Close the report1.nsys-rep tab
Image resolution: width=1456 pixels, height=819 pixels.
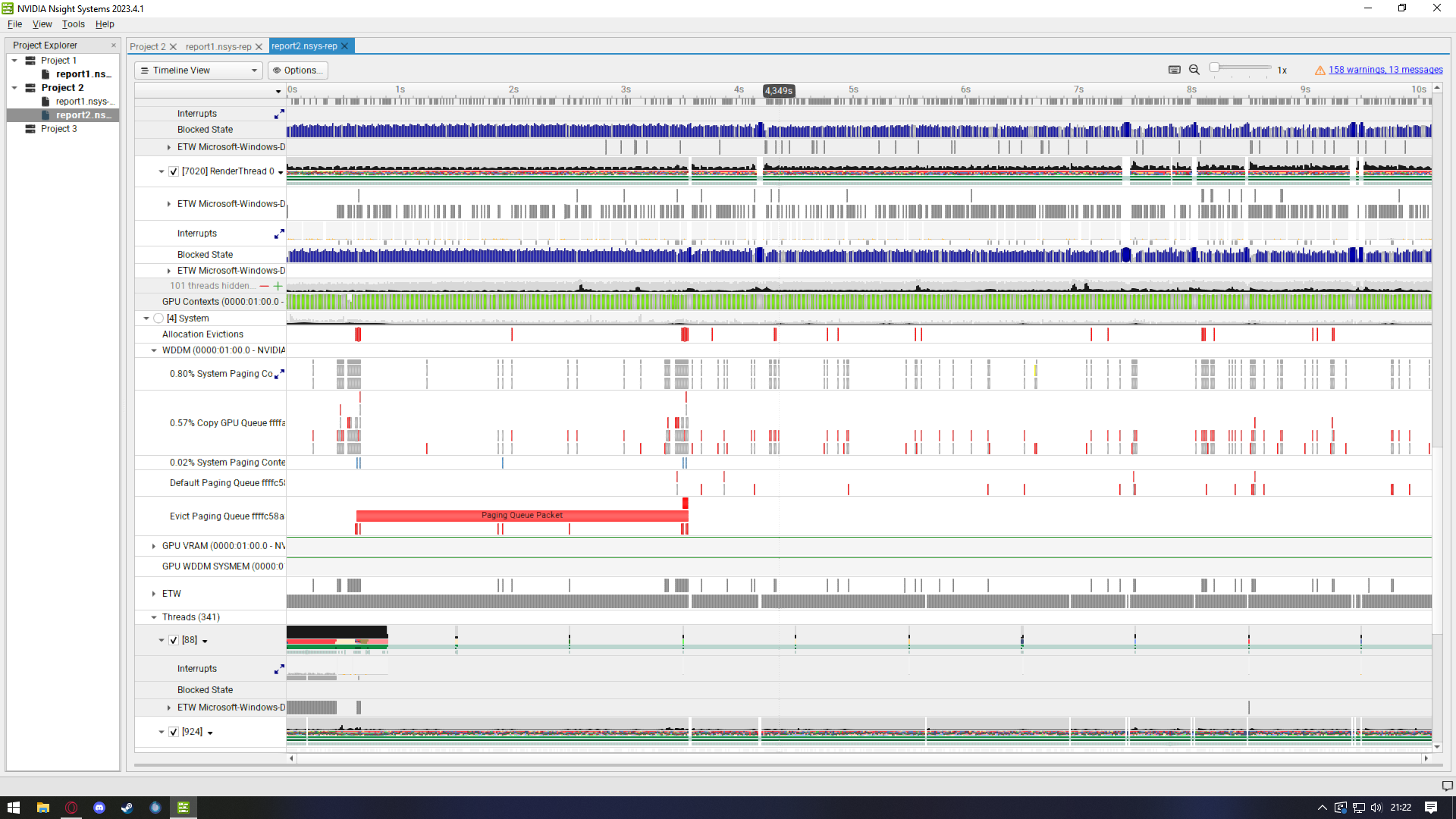pyautogui.click(x=259, y=47)
